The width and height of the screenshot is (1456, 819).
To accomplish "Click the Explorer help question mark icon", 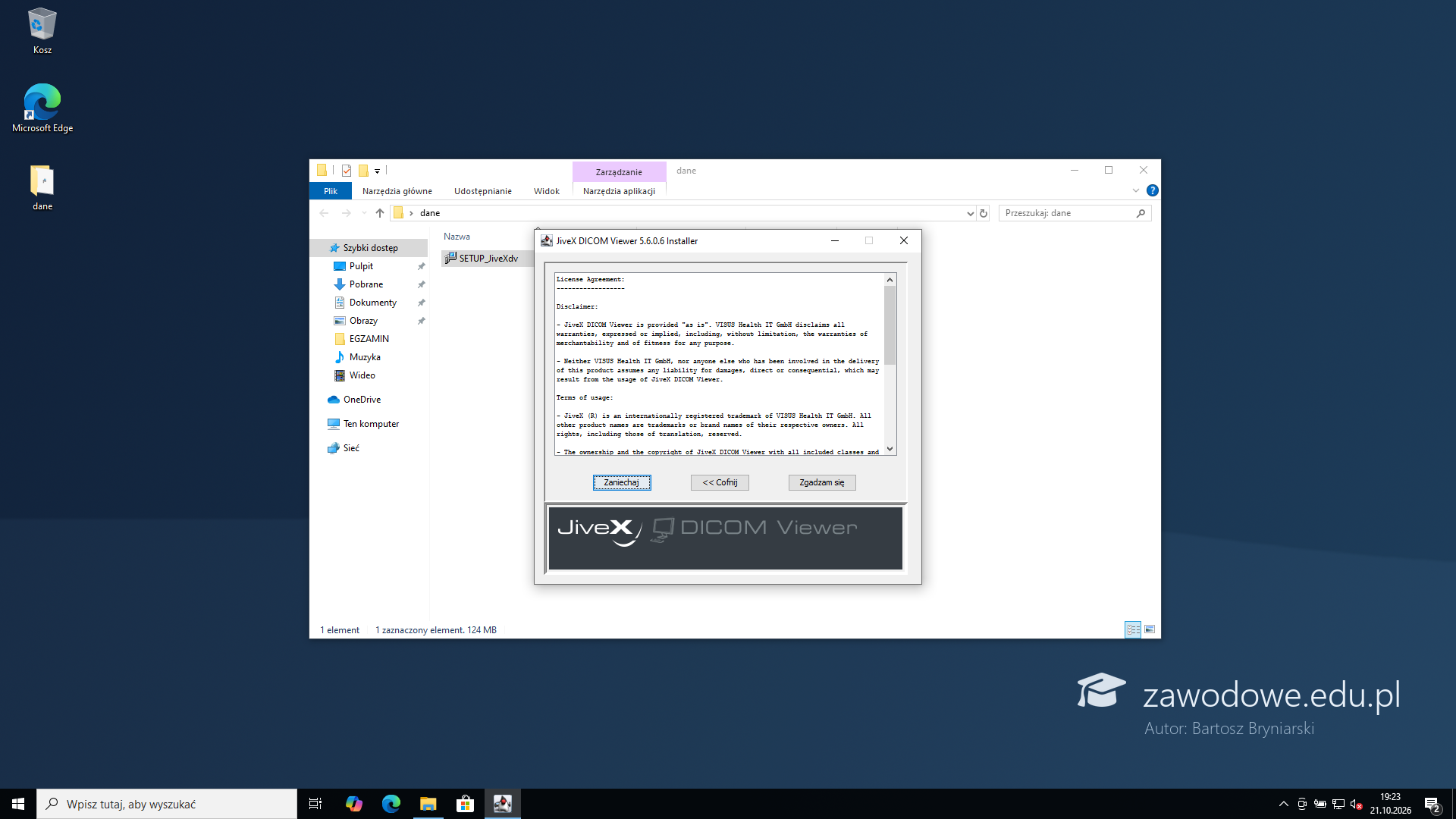I will (x=1152, y=190).
